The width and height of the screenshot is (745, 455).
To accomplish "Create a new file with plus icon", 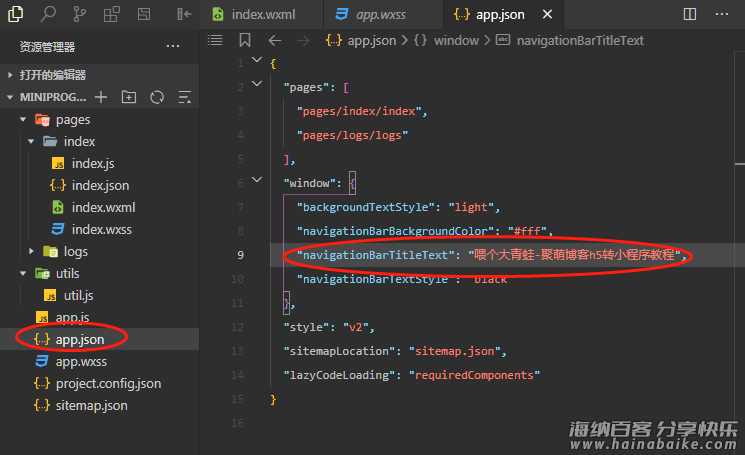I will (101, 97).
